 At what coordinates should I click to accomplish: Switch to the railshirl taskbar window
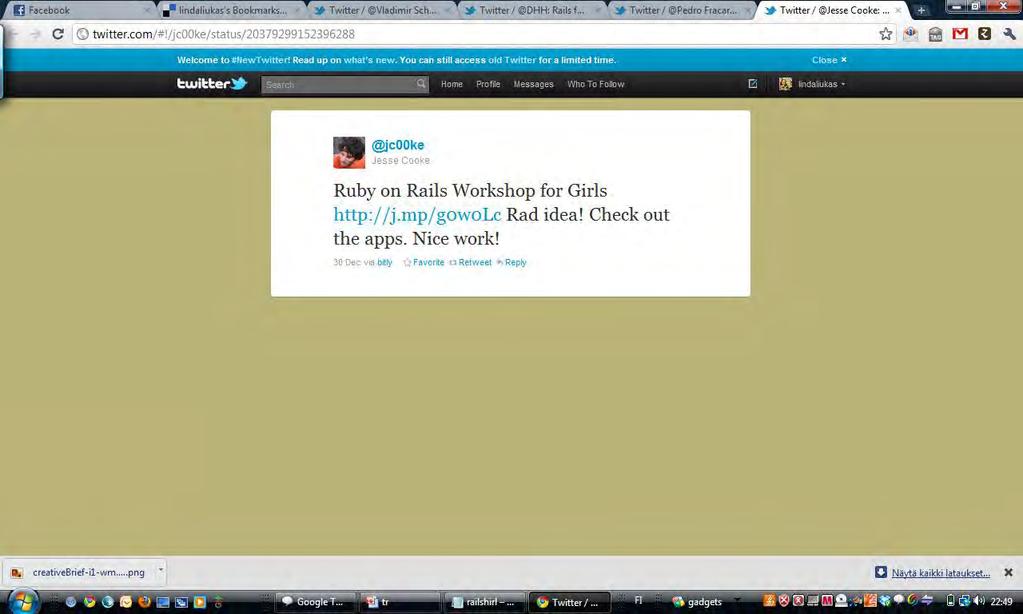[x=485, y=602]
